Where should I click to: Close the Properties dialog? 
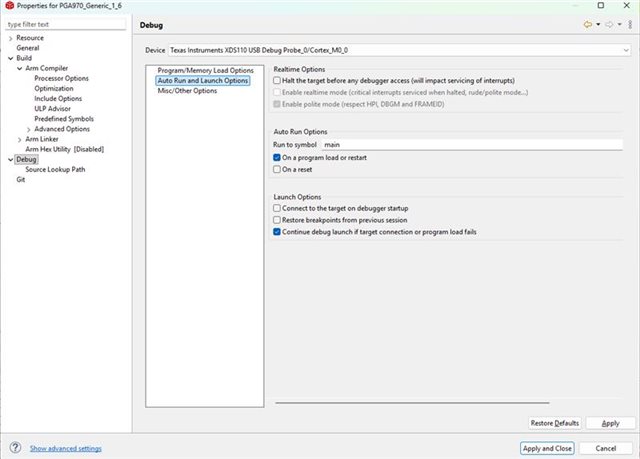627,5
